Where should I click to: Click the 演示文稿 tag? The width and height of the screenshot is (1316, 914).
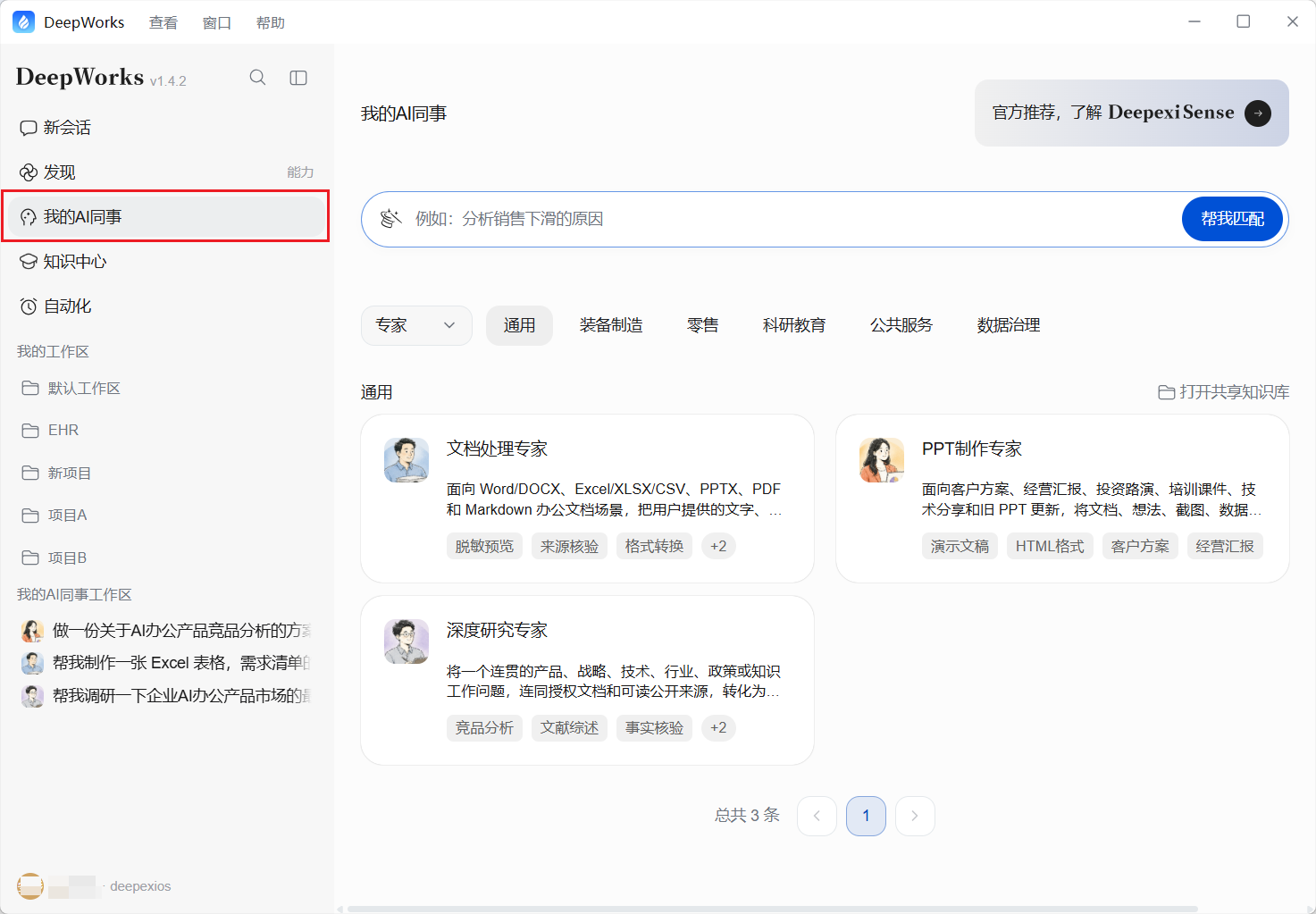960,546
